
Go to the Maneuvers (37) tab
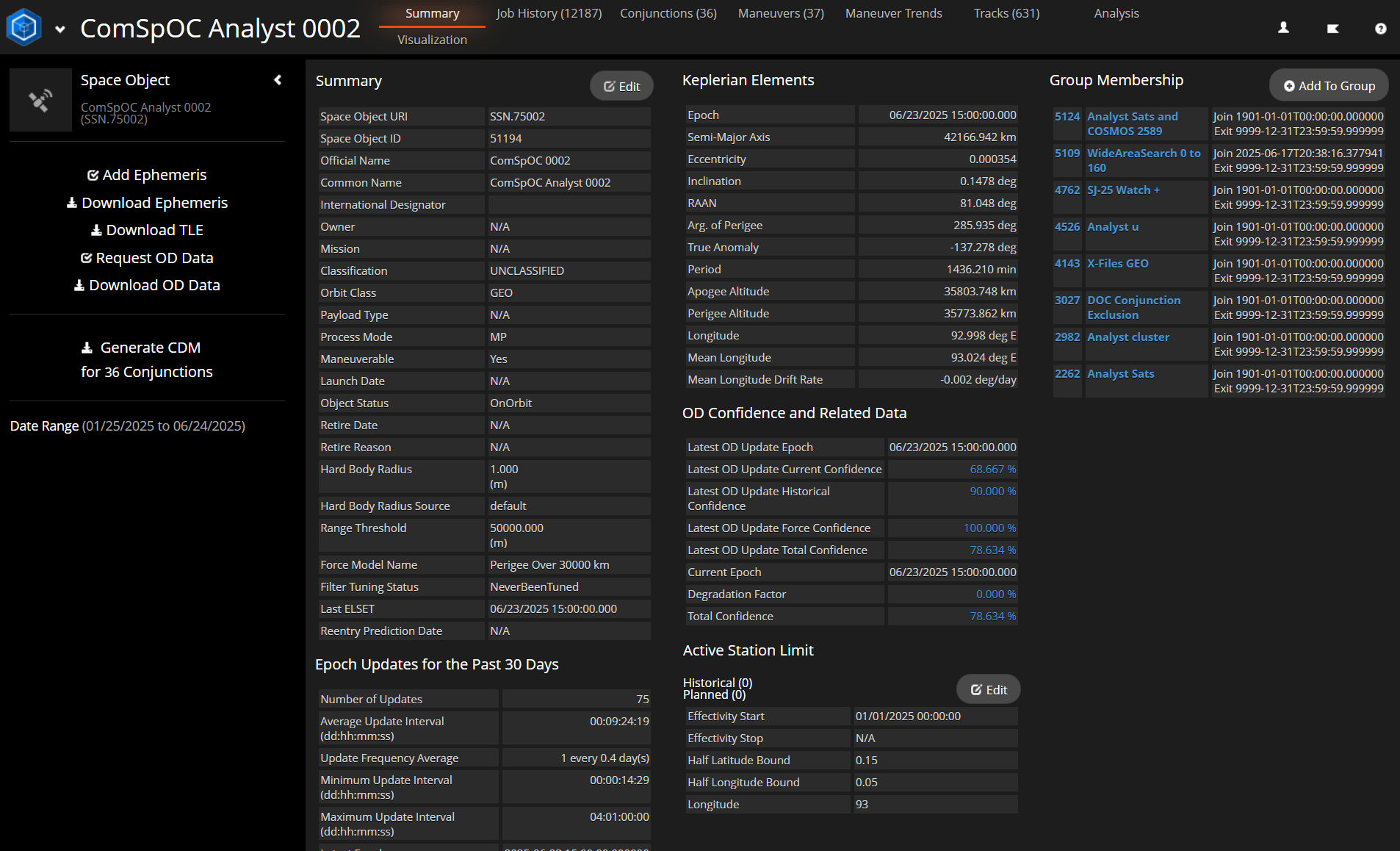tap(781, 13)
